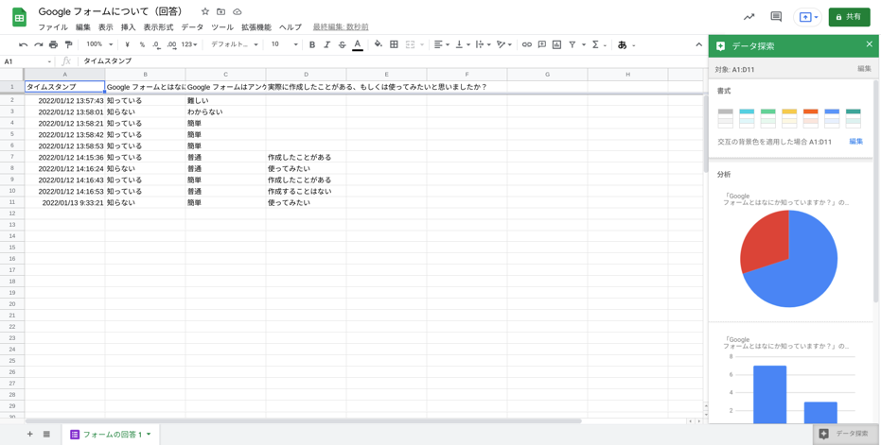Open the ツール menu

(x=222, y=27)
